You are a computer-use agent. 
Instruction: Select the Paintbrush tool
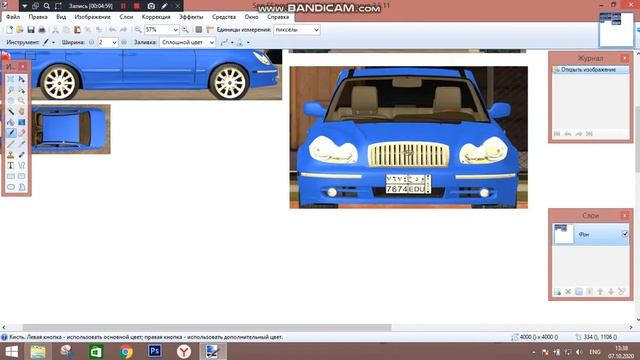[x=11, y=133]
